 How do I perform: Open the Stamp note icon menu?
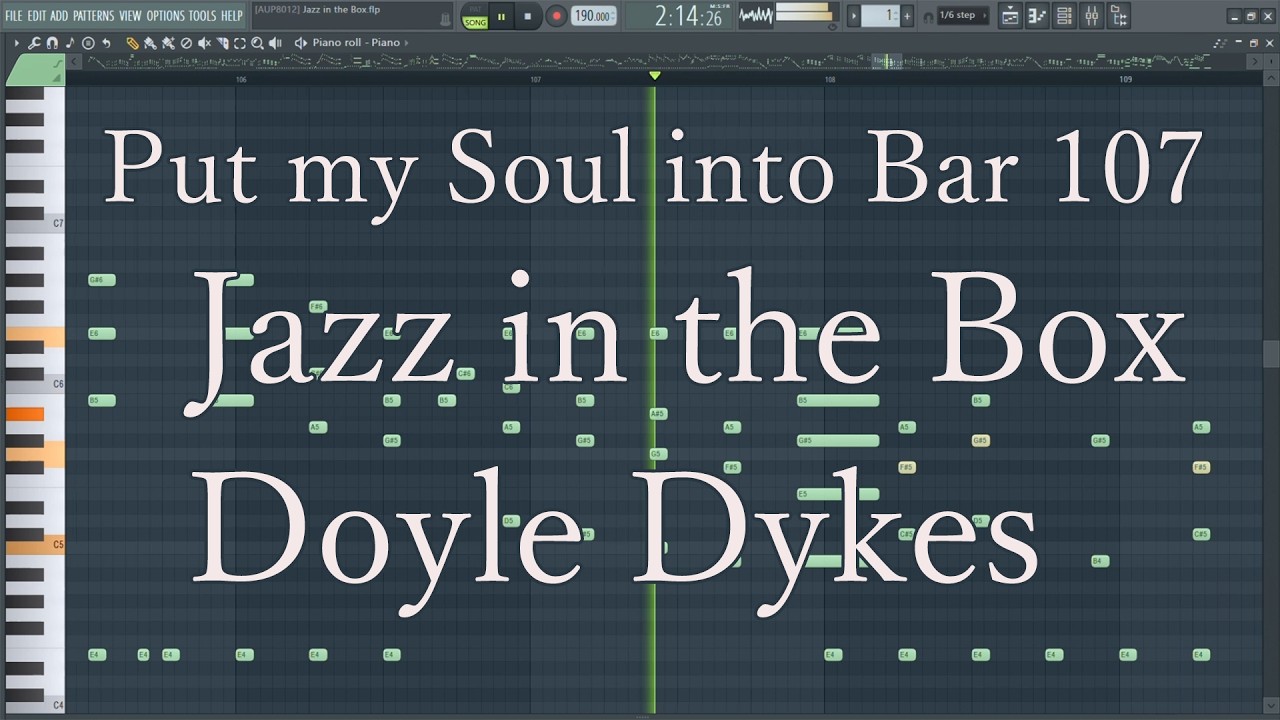pos(69,43)
